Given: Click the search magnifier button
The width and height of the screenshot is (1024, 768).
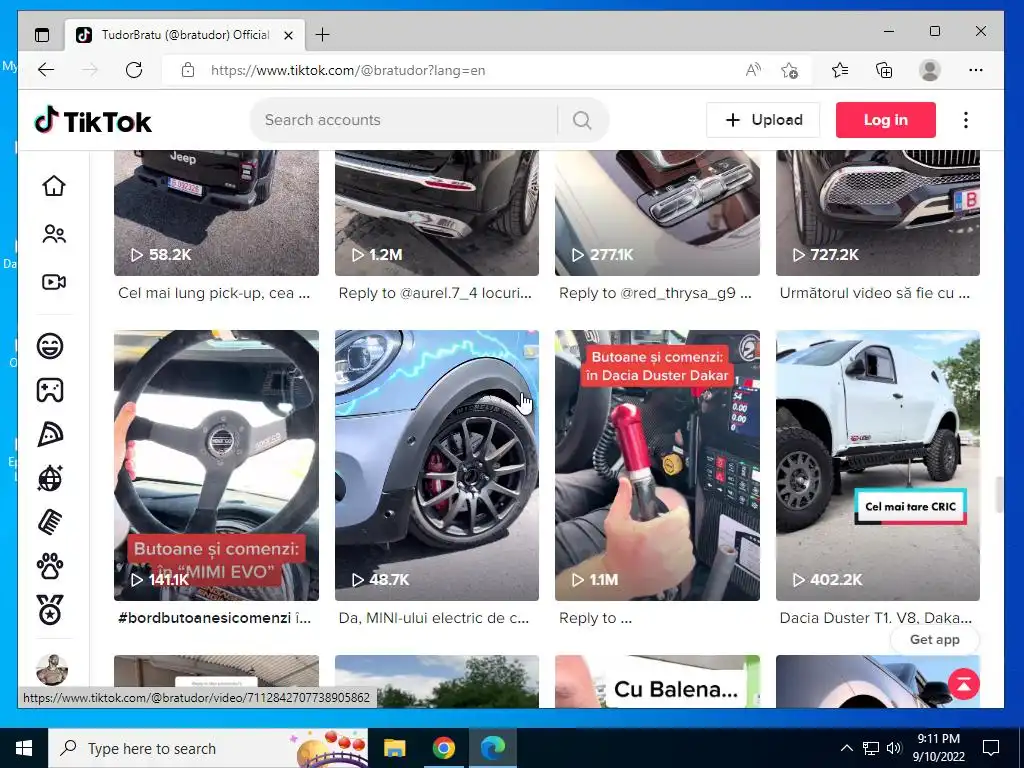Looking at the screenshot, I should [582, 120].
